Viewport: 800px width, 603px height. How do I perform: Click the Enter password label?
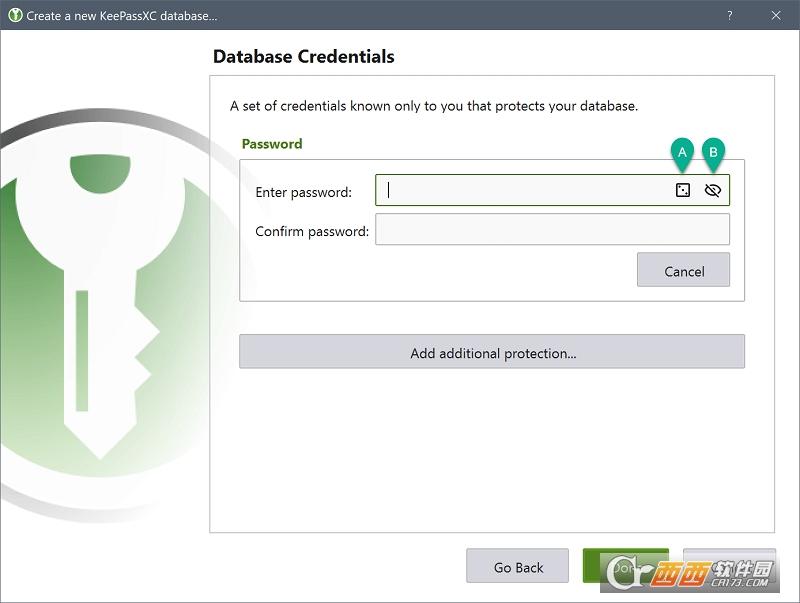click(x=304, y=192)
